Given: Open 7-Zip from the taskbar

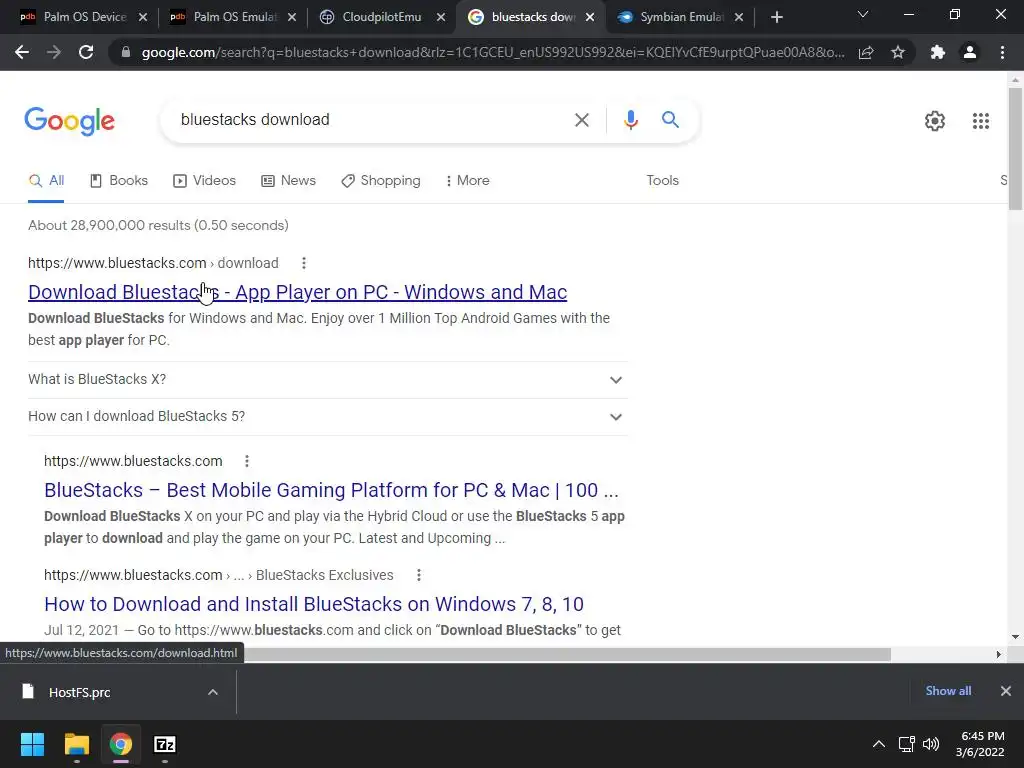Looking at the screenshot, I should coord(165,744).
